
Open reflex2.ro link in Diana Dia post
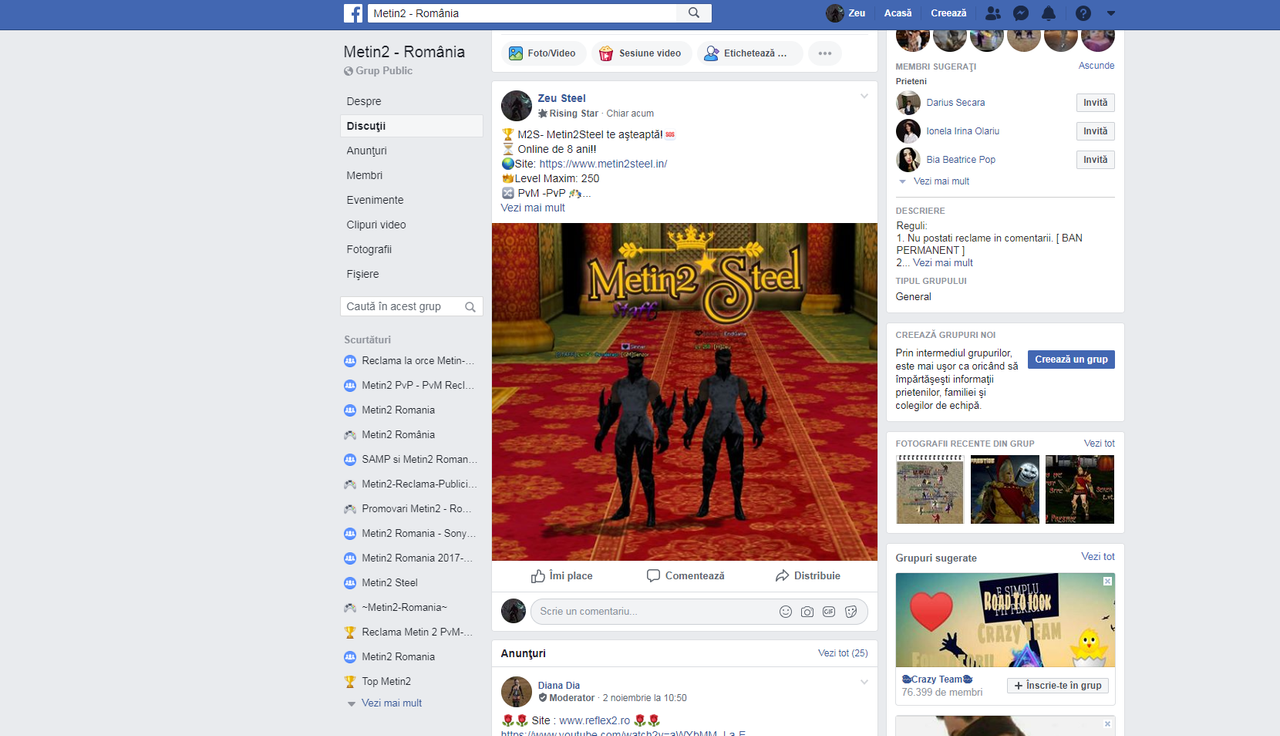pyautogui.click(x=594, y=721)
